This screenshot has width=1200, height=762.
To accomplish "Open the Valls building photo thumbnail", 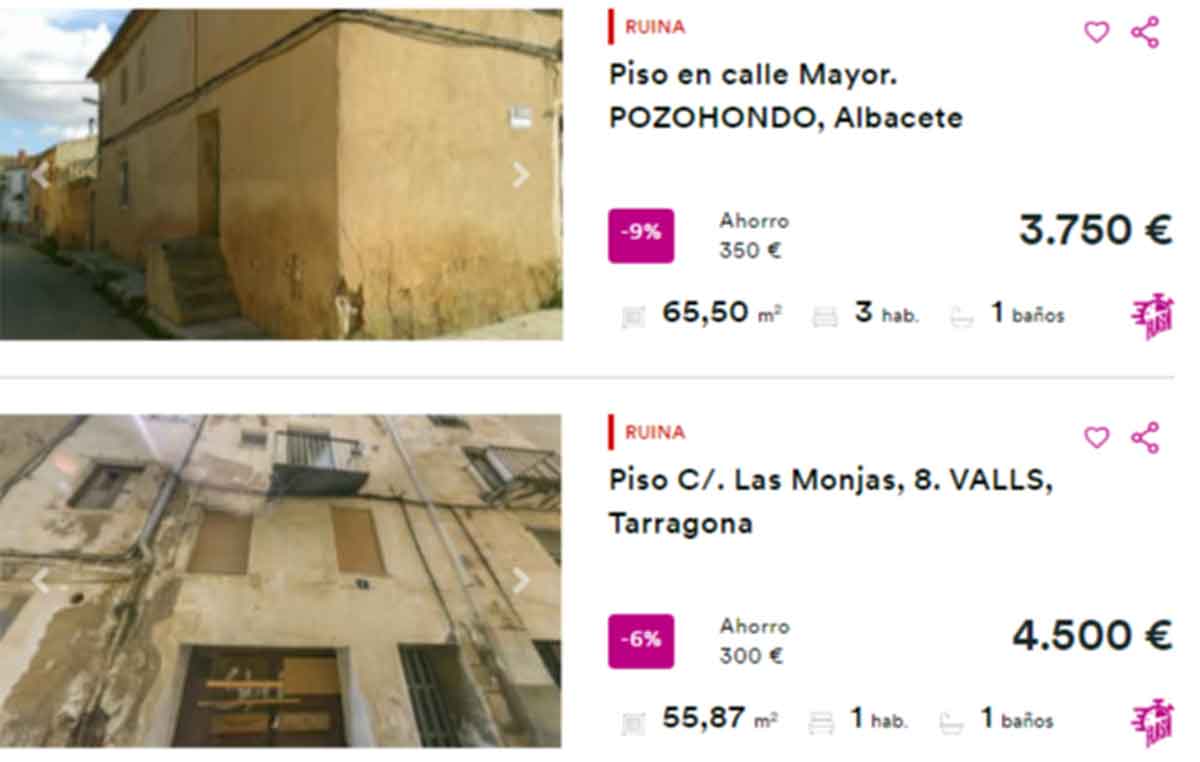I will (281, 581).
